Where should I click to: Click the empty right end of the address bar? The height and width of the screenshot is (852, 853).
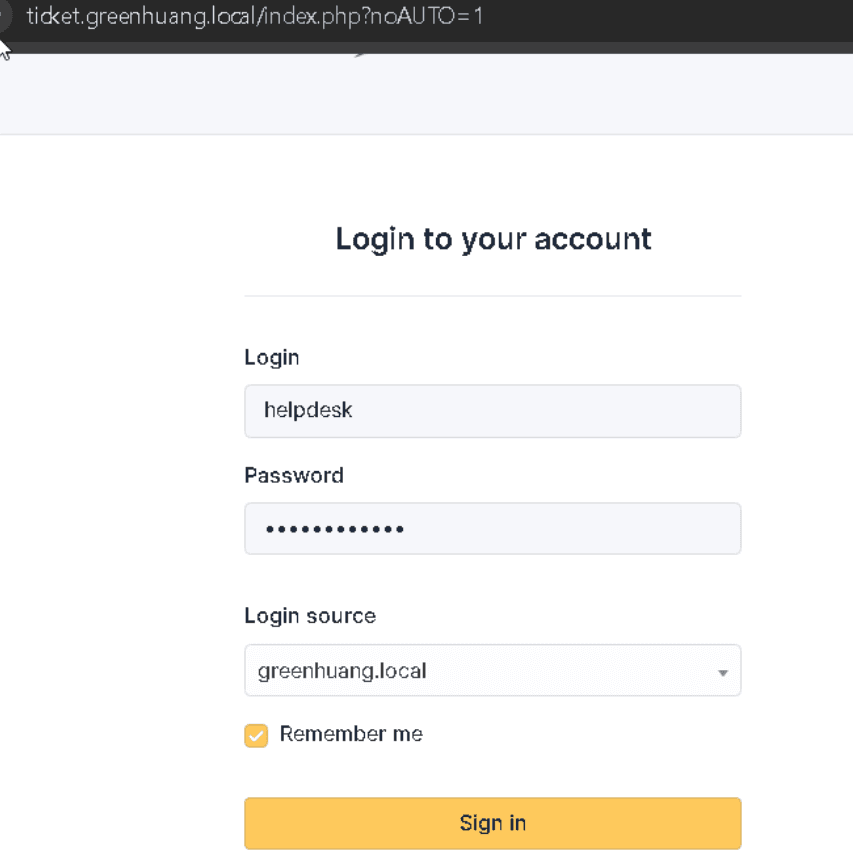pos(669,16)
